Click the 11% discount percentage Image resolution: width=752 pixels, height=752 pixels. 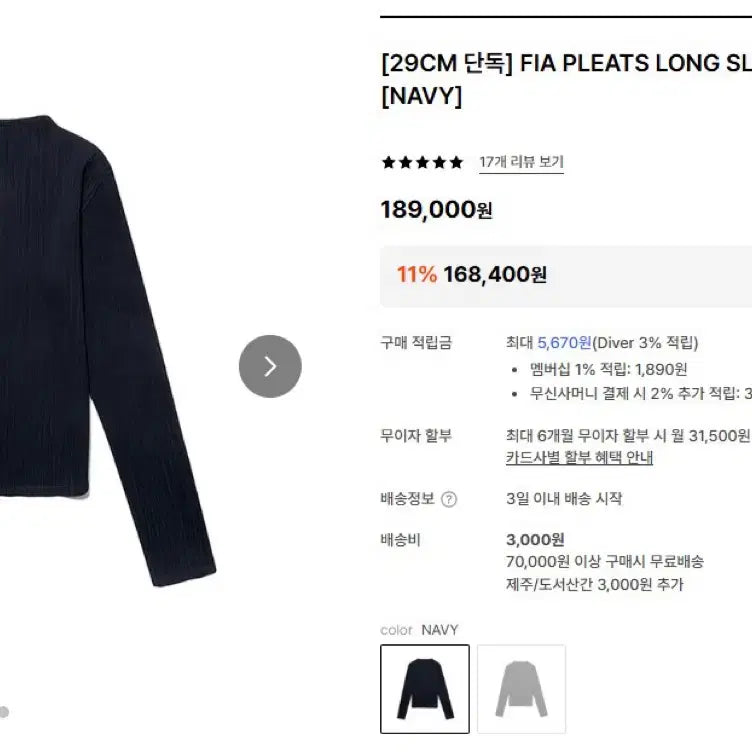click(416, 274)
